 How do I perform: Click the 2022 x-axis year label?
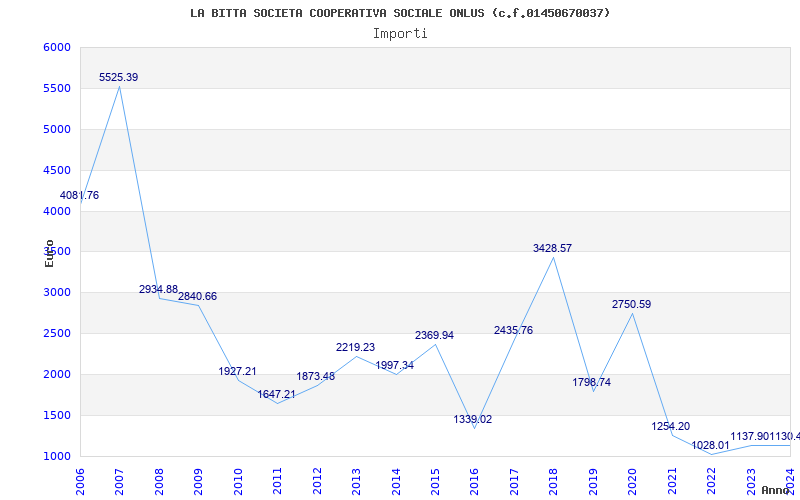point(711,482)
